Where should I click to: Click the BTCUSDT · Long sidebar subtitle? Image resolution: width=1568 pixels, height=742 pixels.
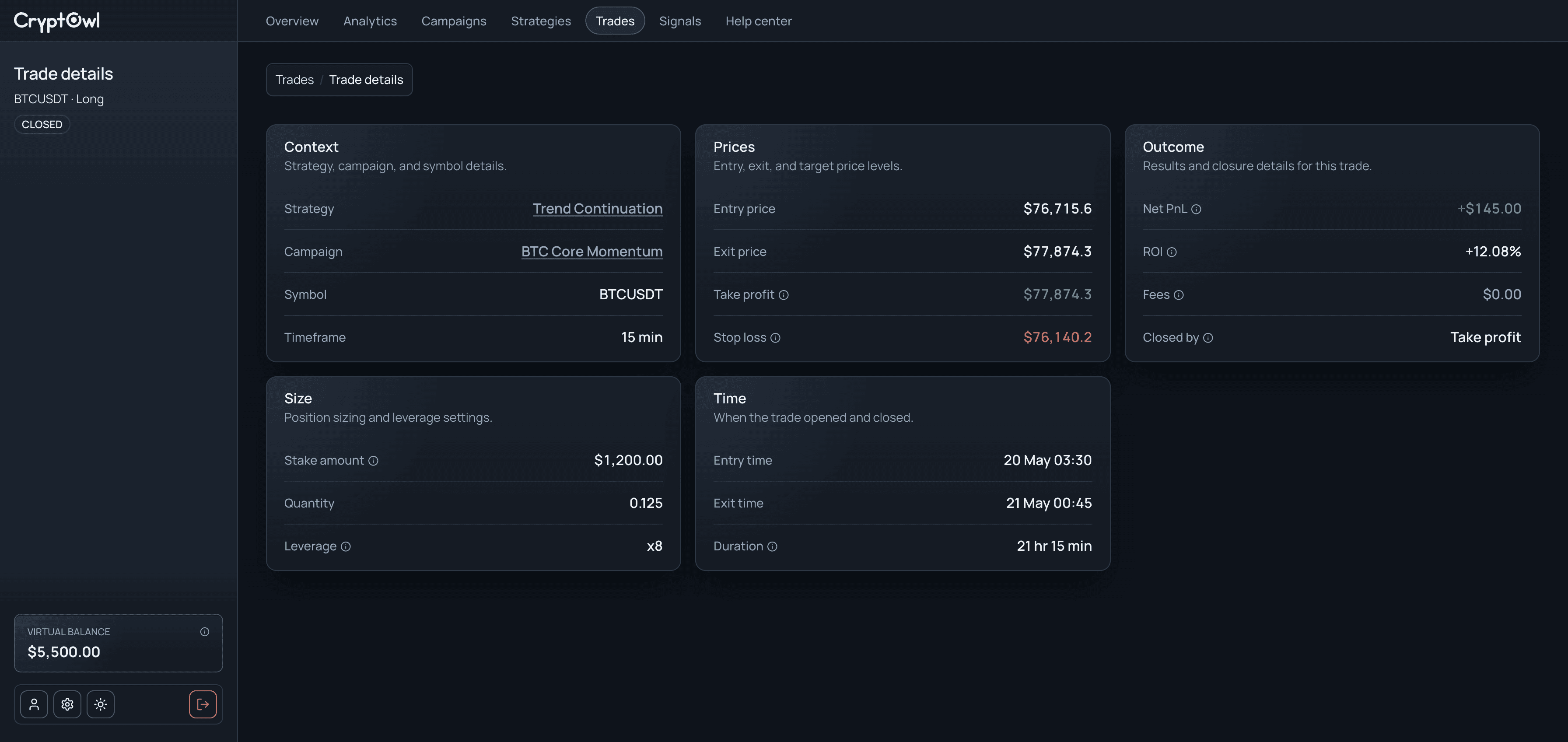coord(59,99)
